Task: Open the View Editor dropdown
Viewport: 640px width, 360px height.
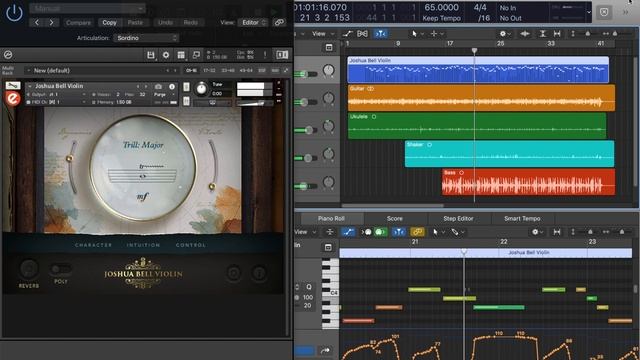Action: coord(254,22)
